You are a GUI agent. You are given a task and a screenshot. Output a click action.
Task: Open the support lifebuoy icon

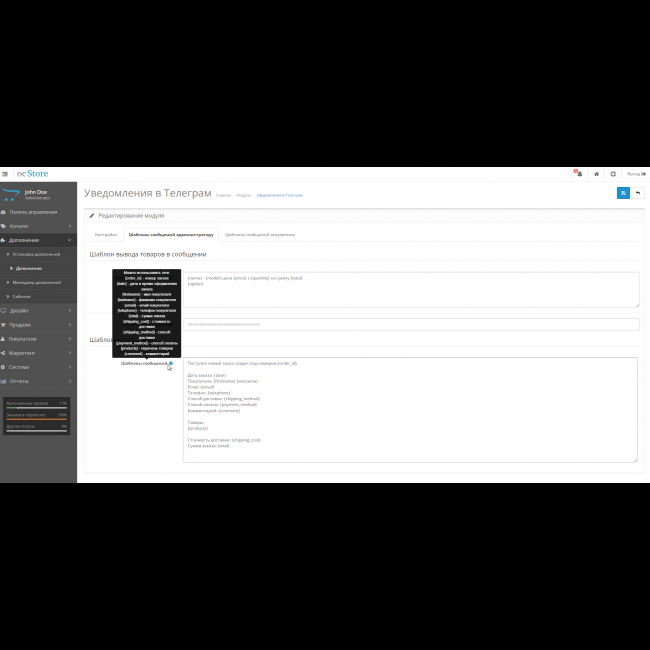613,174
